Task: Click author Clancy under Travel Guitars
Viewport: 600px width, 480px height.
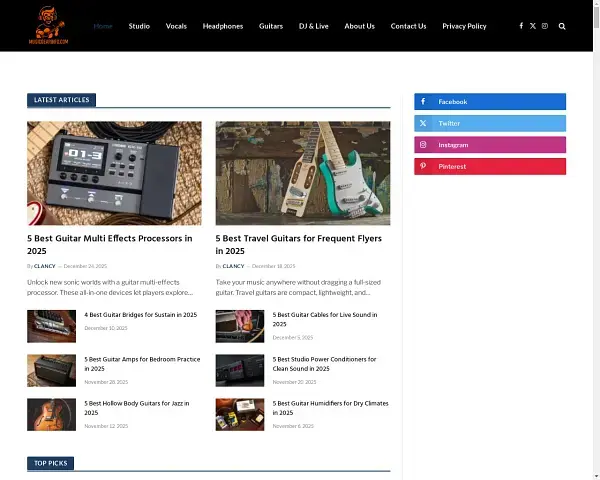Action: click(233, 266)
